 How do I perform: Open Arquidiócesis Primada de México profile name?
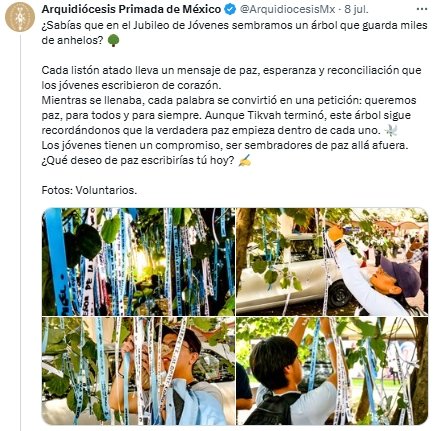131,9
